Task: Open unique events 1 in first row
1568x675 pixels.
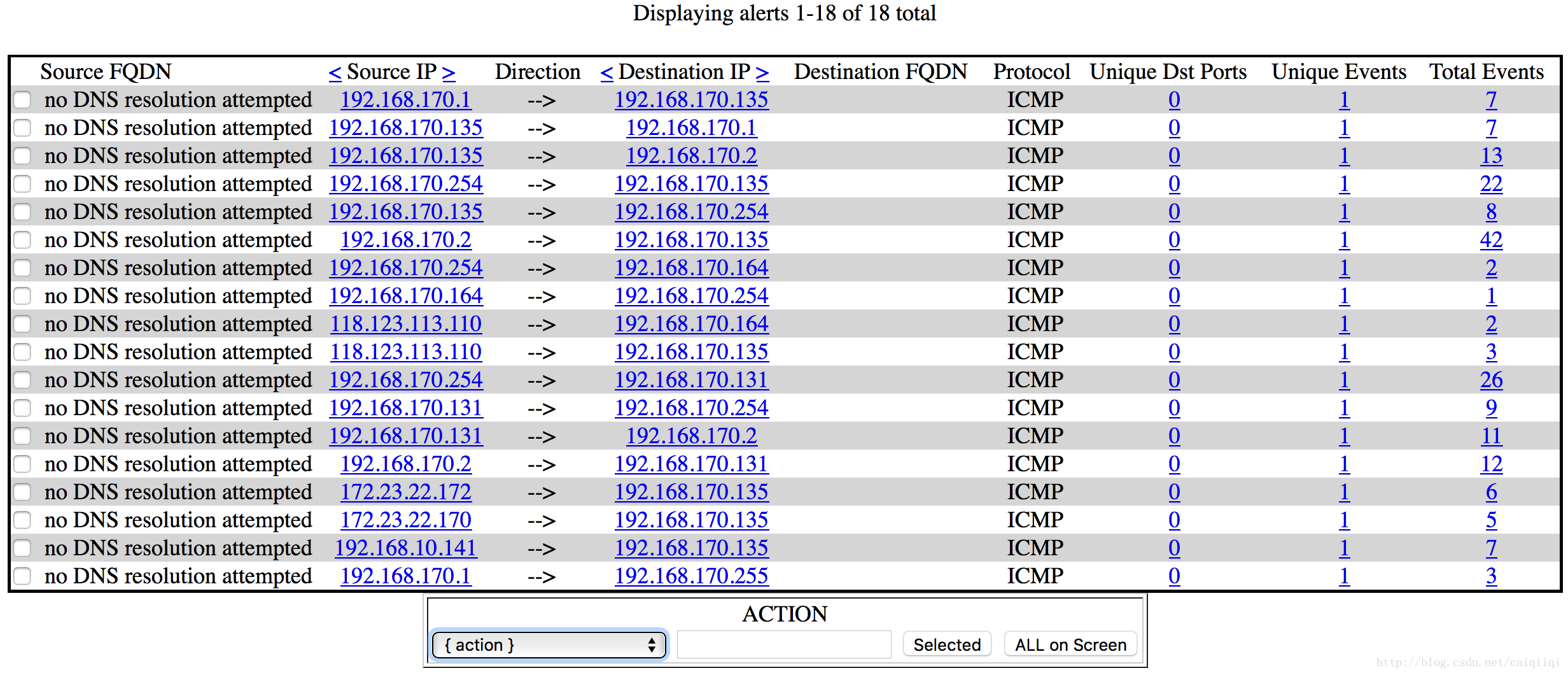Action: click(1344, 100)
